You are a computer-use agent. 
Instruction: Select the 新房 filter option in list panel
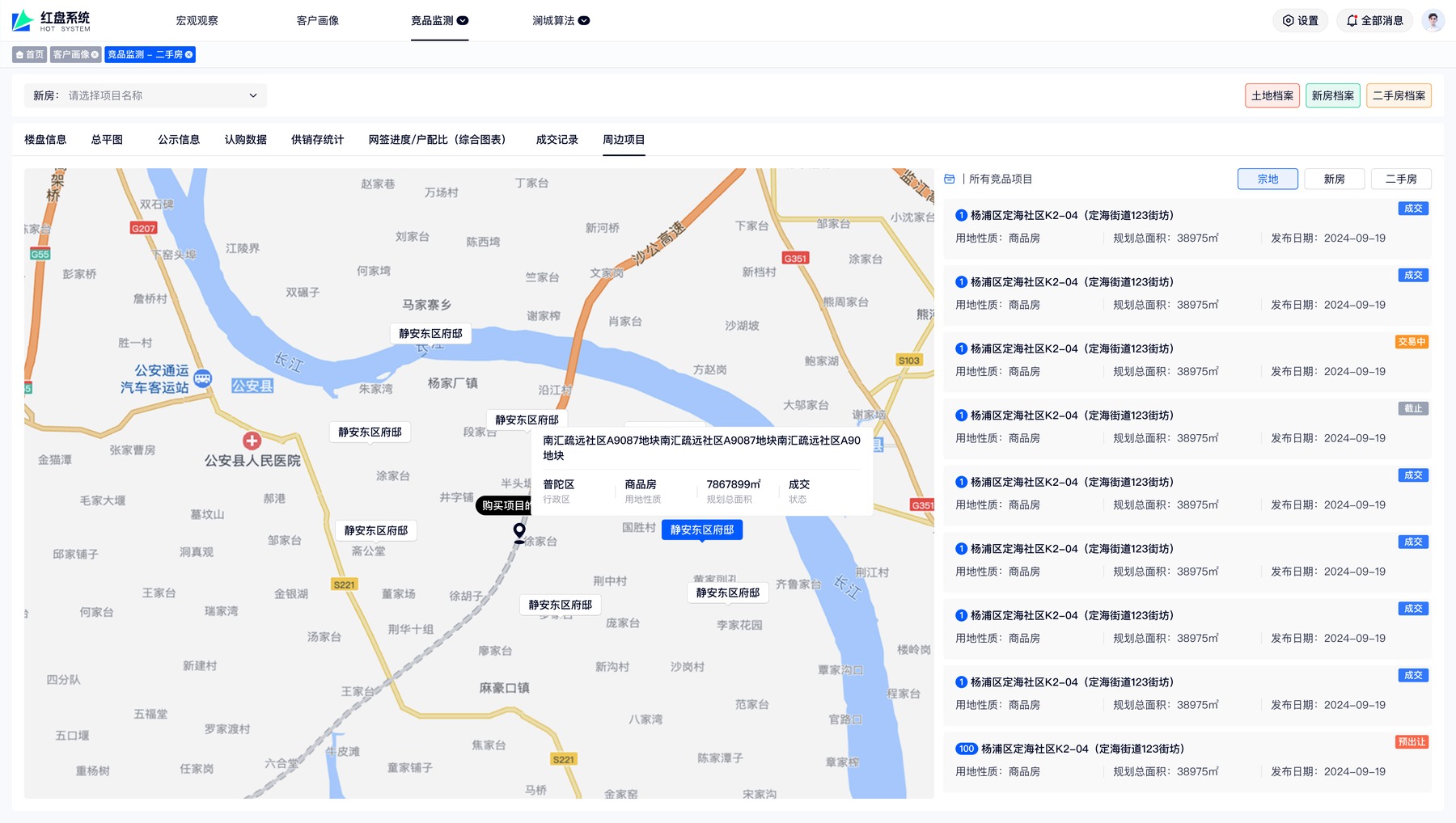tap(1335, 179)
